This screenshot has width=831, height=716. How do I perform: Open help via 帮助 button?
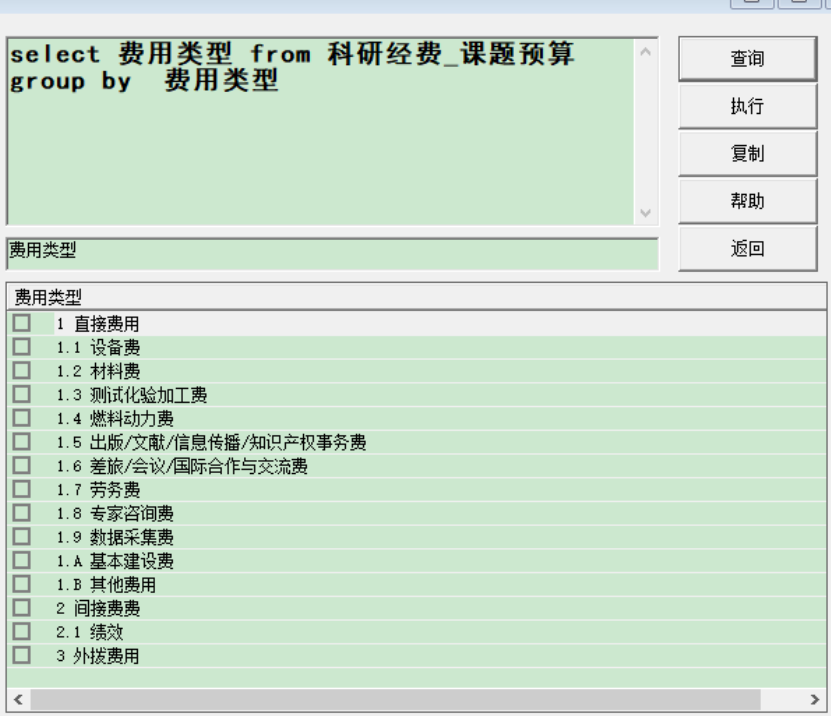coord(747,201)
